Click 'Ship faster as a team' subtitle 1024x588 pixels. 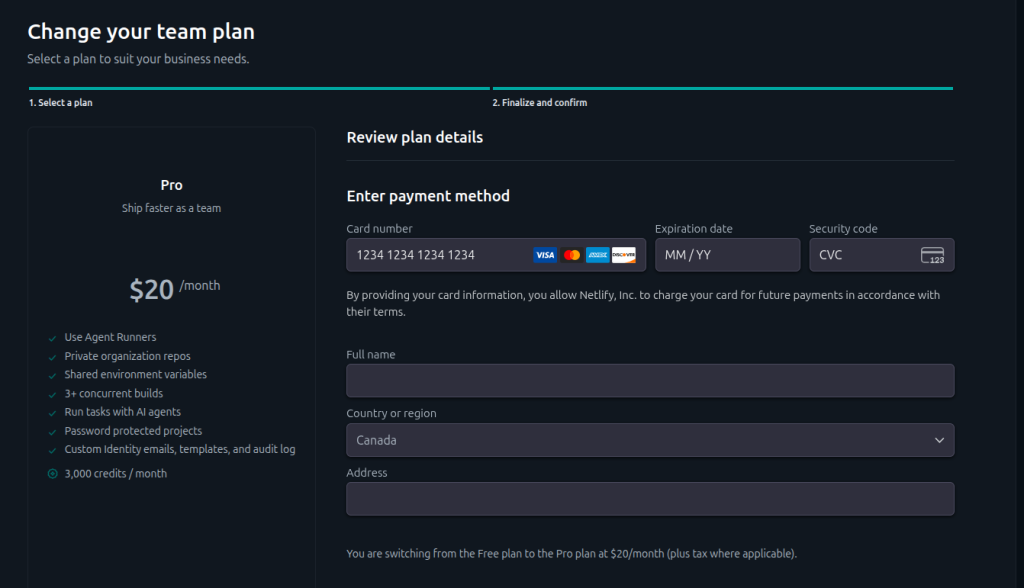coord(171,208)
